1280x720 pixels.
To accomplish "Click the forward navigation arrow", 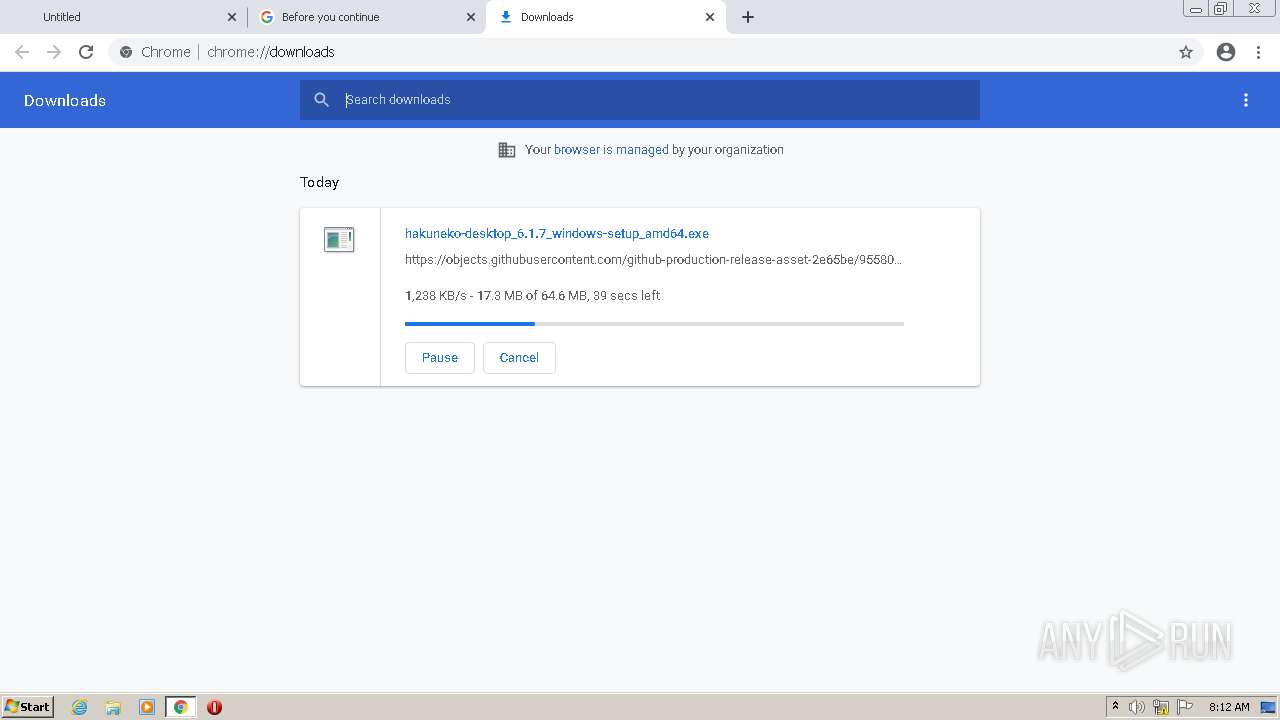I will tap(54, 52).
